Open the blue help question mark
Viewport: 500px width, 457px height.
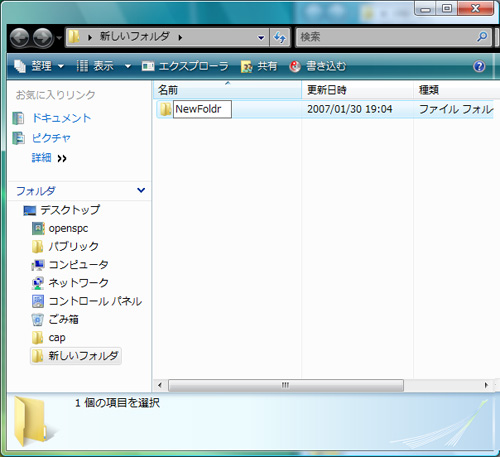(x=479, y=66)
